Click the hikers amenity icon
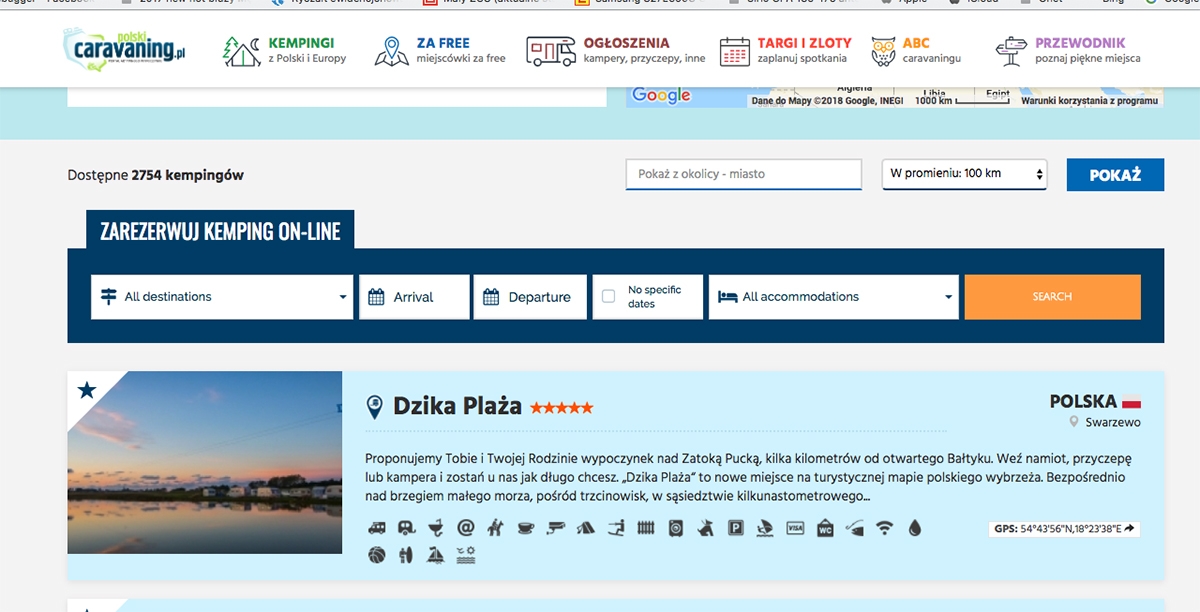 pyautogui.click(x=495, y=528)
